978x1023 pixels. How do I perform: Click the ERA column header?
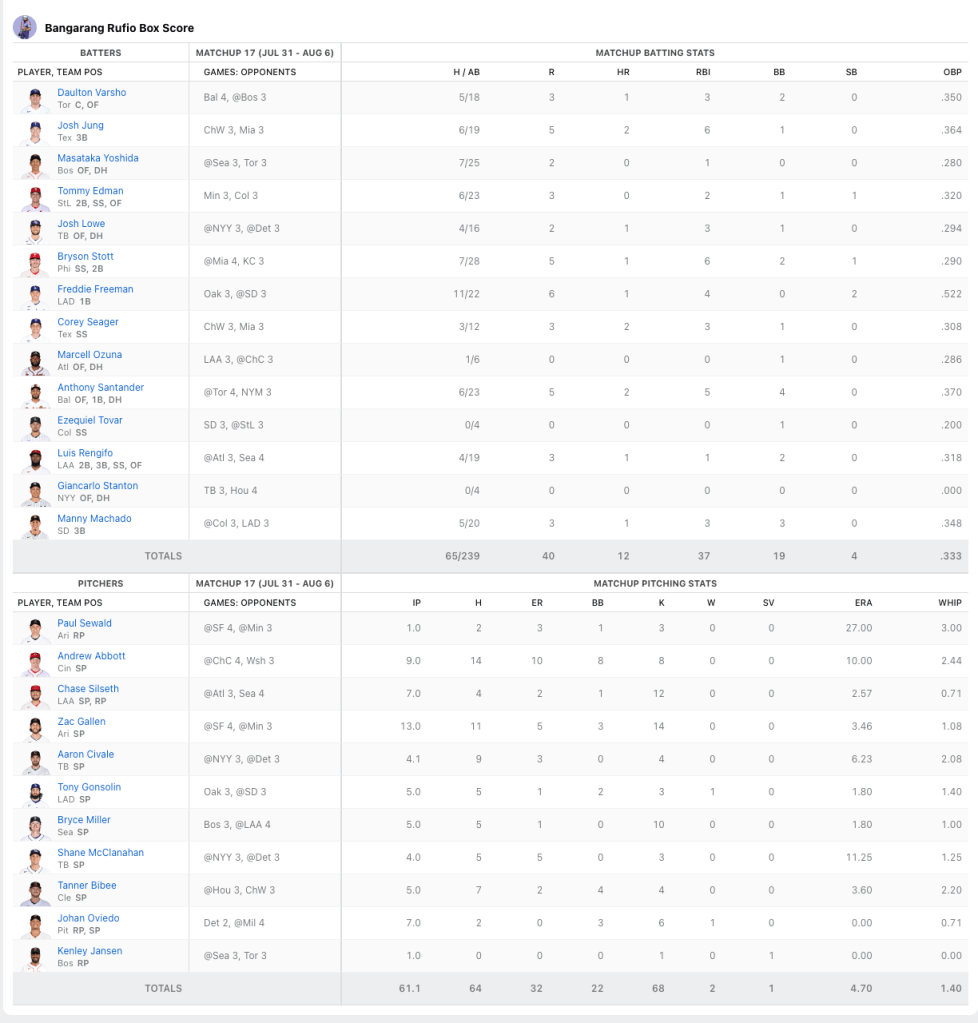click(x=863, y=603)
